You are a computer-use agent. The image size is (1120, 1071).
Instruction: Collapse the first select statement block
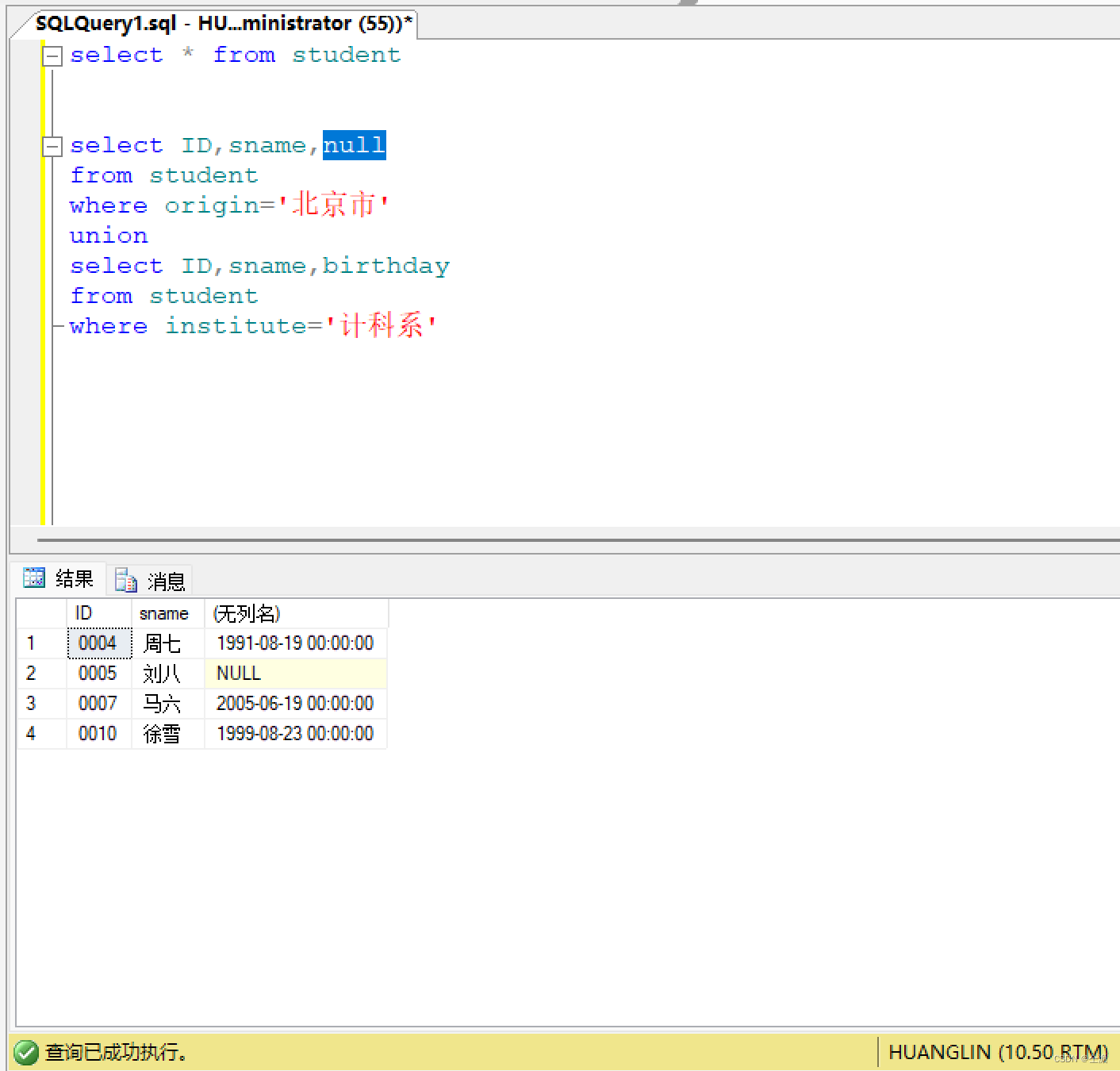[52, 56]
